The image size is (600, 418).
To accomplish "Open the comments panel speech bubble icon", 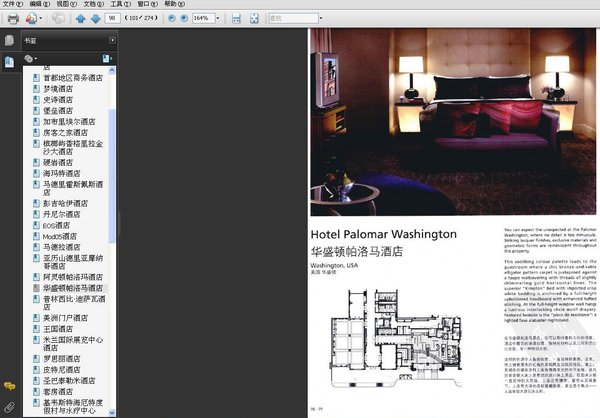I will tap(9, 386).
